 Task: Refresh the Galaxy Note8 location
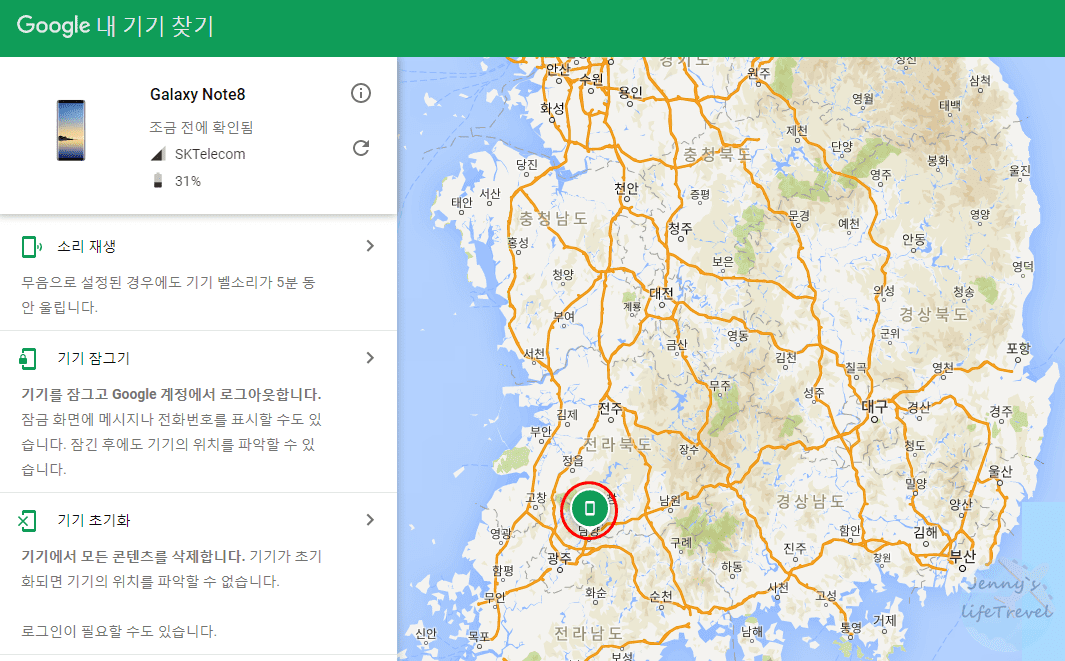point(361,148)
